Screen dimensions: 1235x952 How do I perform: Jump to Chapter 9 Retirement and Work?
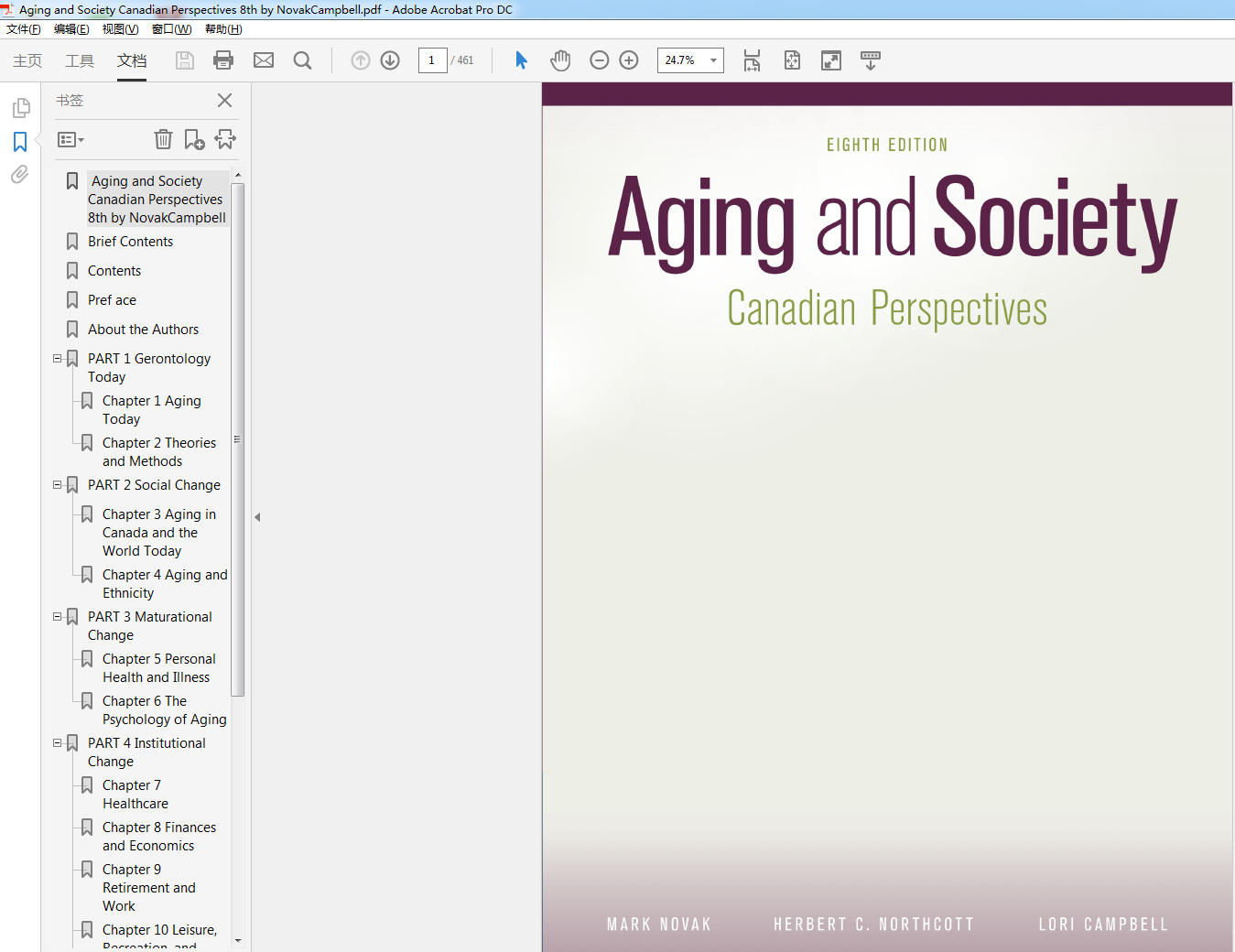tap(149, 888)
